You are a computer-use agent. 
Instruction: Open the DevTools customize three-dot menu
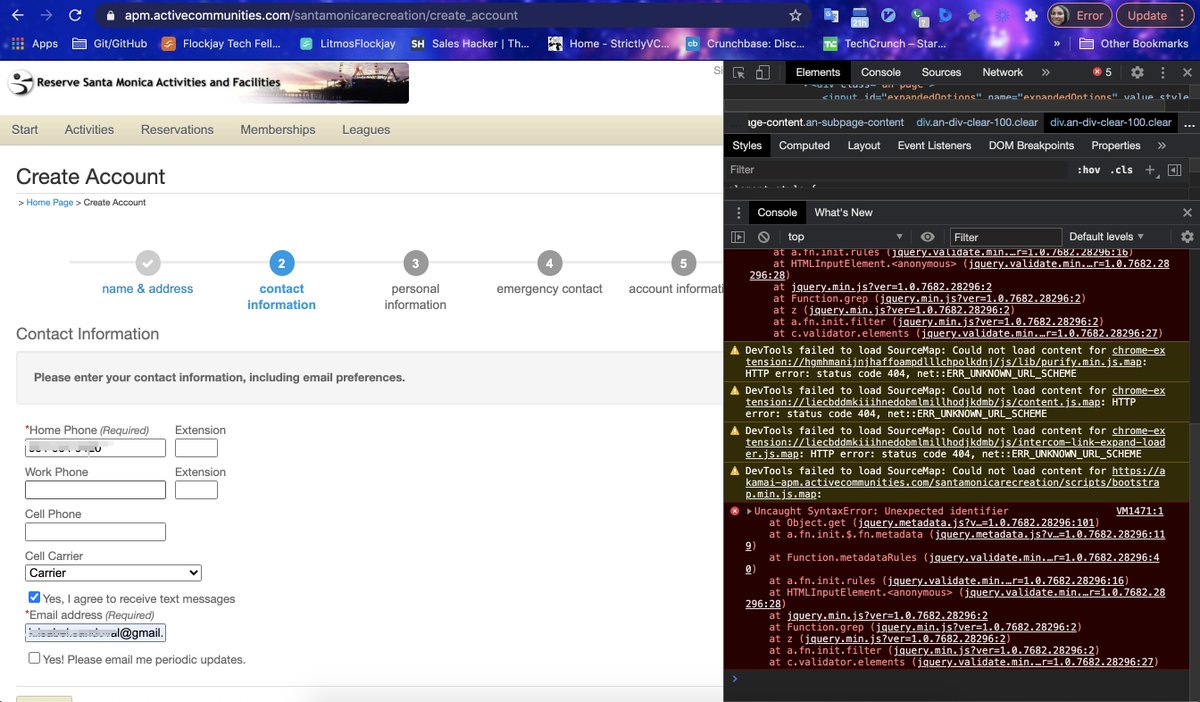pyautogui.click(x=1161, y=72)
